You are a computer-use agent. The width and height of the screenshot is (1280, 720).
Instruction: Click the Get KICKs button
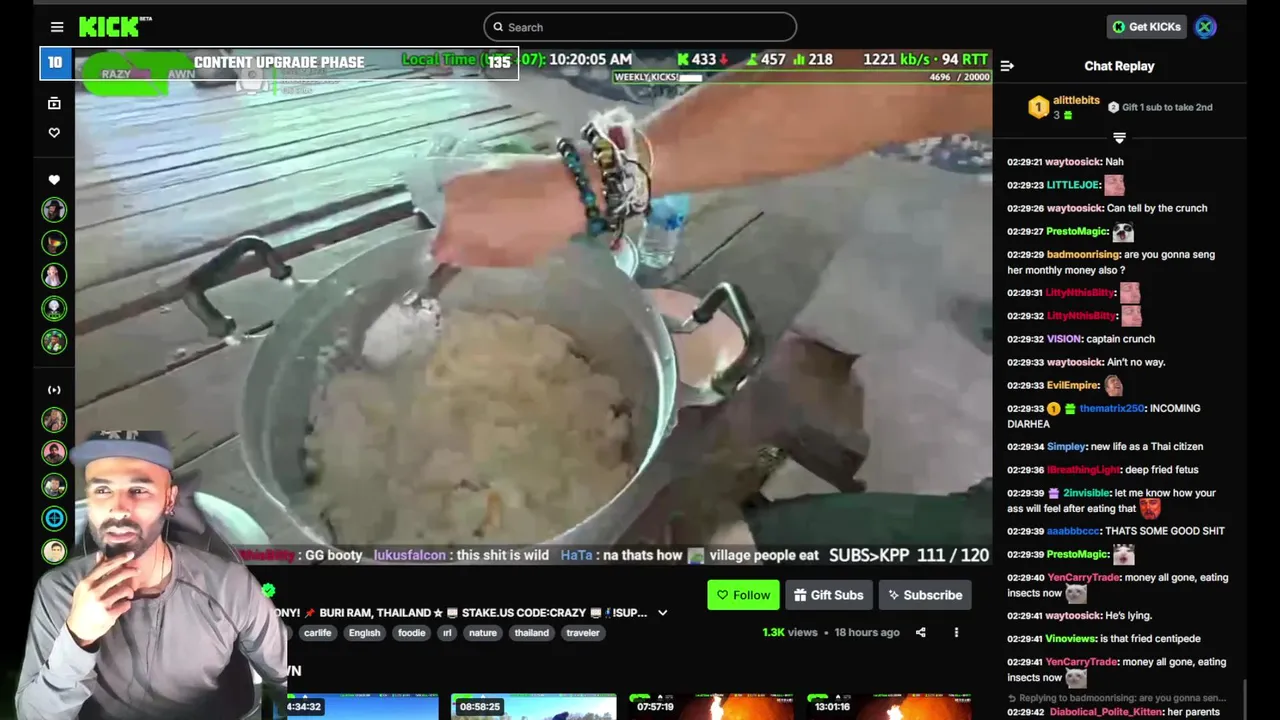click(x=1147, y=27)
